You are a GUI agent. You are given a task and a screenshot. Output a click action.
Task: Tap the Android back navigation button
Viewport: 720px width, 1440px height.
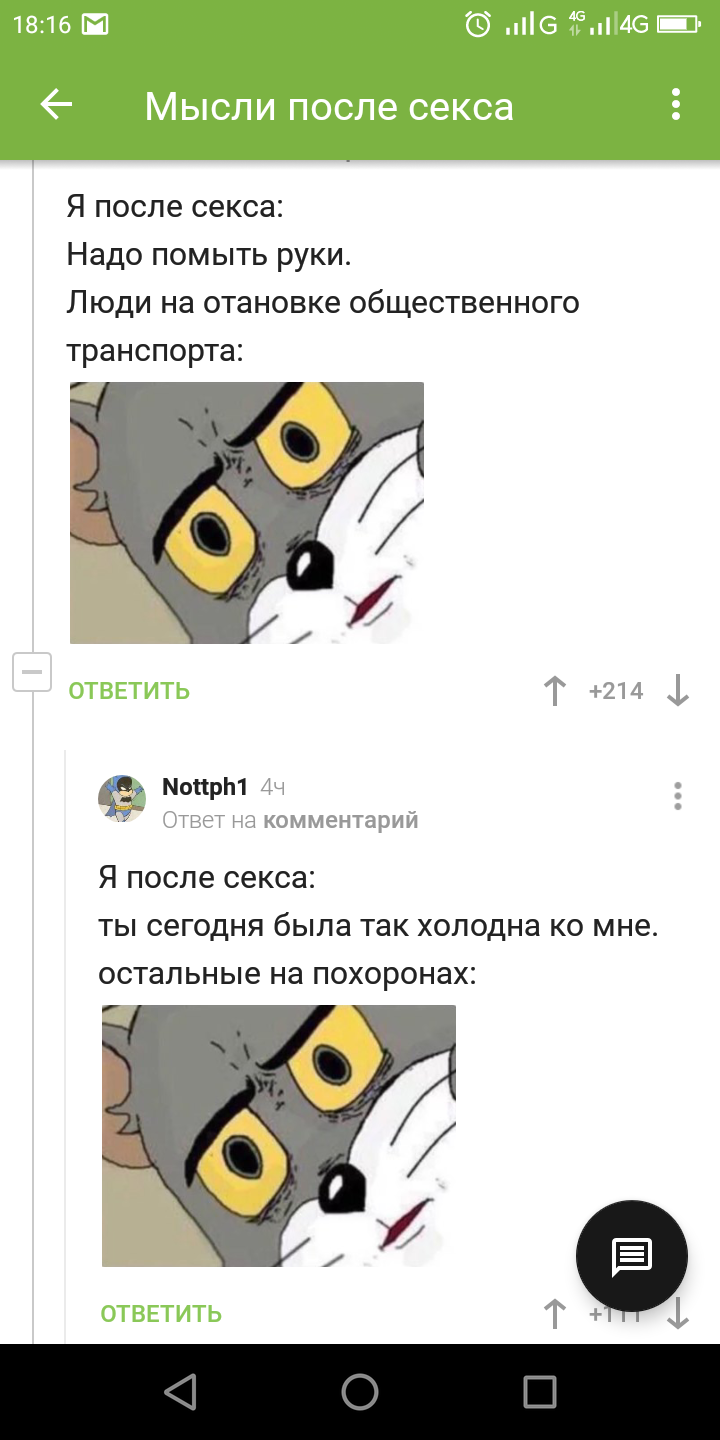[x=180, y=1392]
